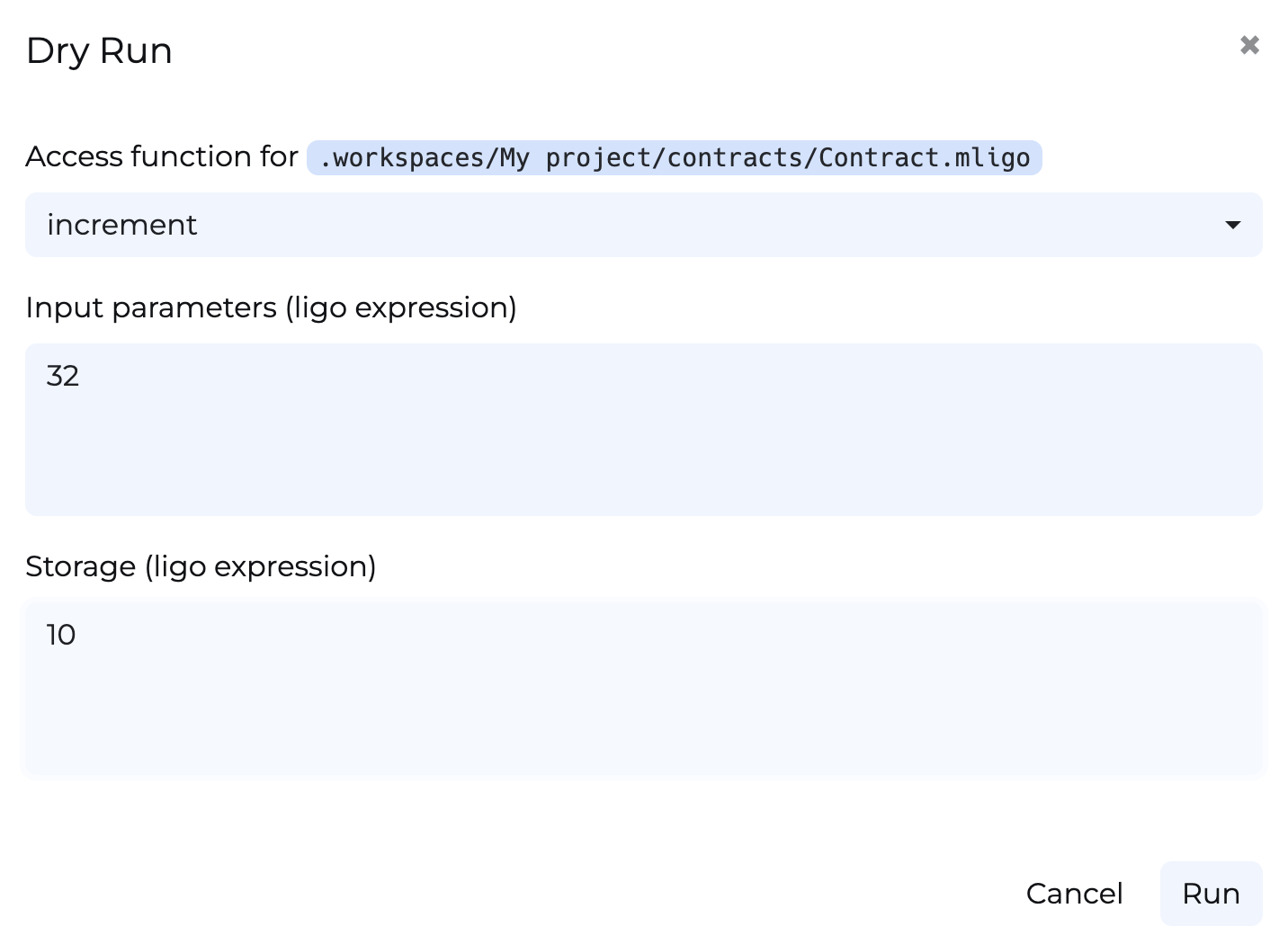This screenshot has height=944, width=1288.
Task: Click the 'Access function for' label
Action: (162, 156)
